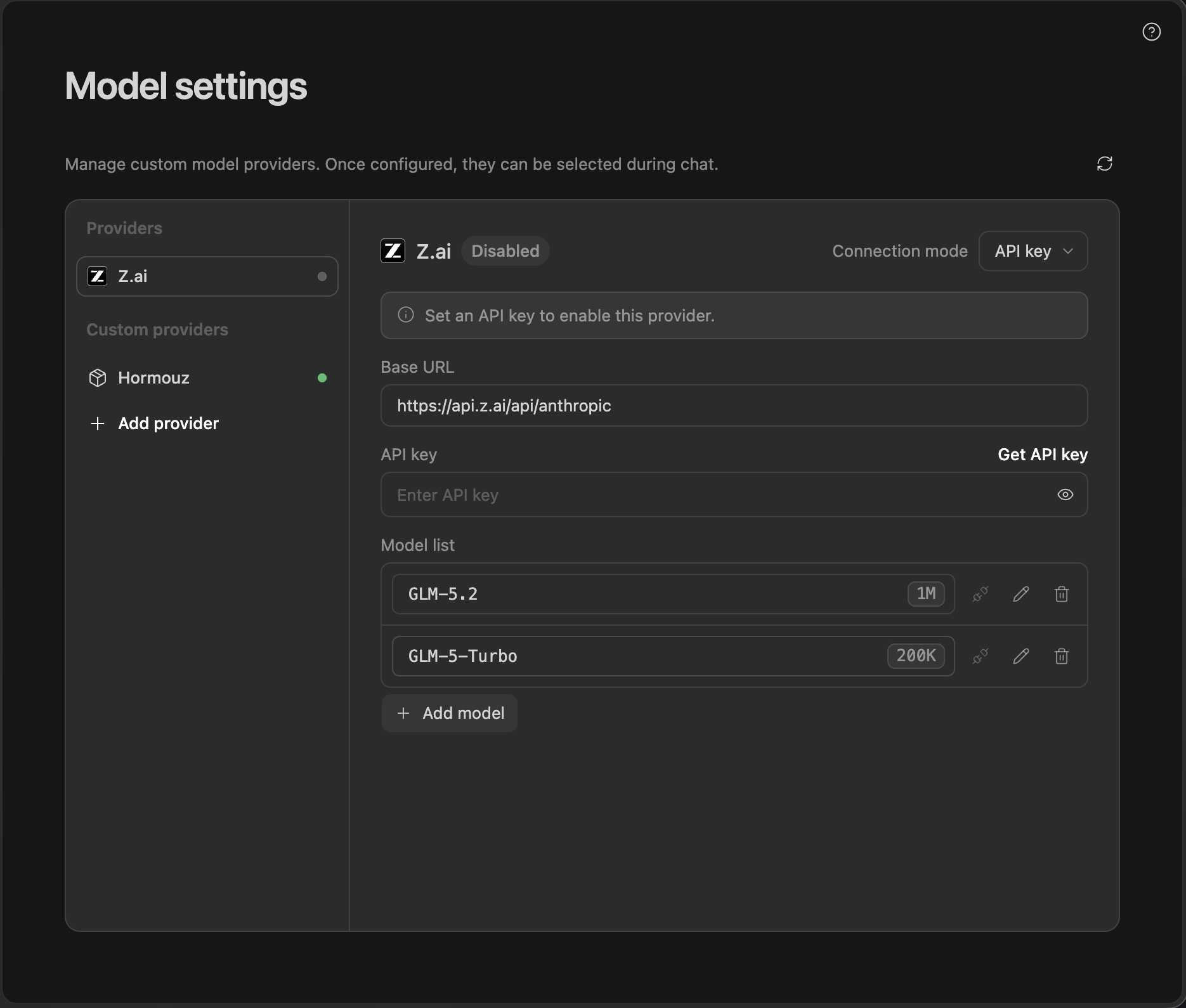Test connection icon for GLM-5-Turbo
Image resolution: width=1186 pixels, height=1008 pixels.
coord(981,656)
